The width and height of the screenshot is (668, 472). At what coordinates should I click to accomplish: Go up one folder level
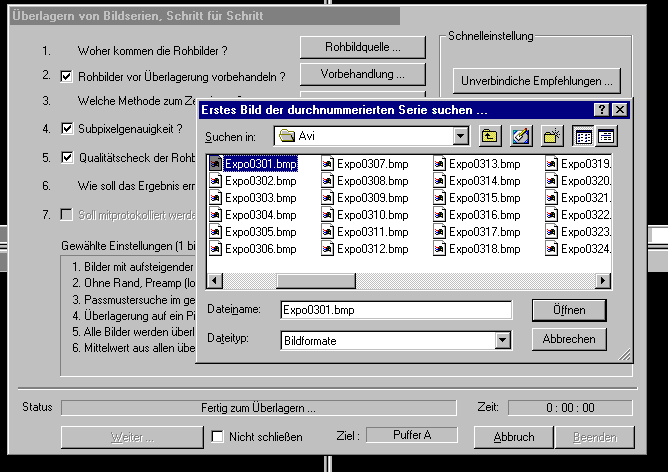coord(490,136)
